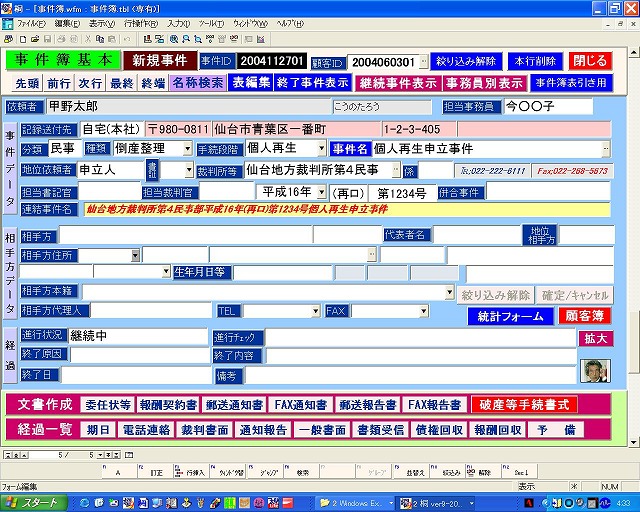Expand the 平成16年 year dropdown

(320, 192)
